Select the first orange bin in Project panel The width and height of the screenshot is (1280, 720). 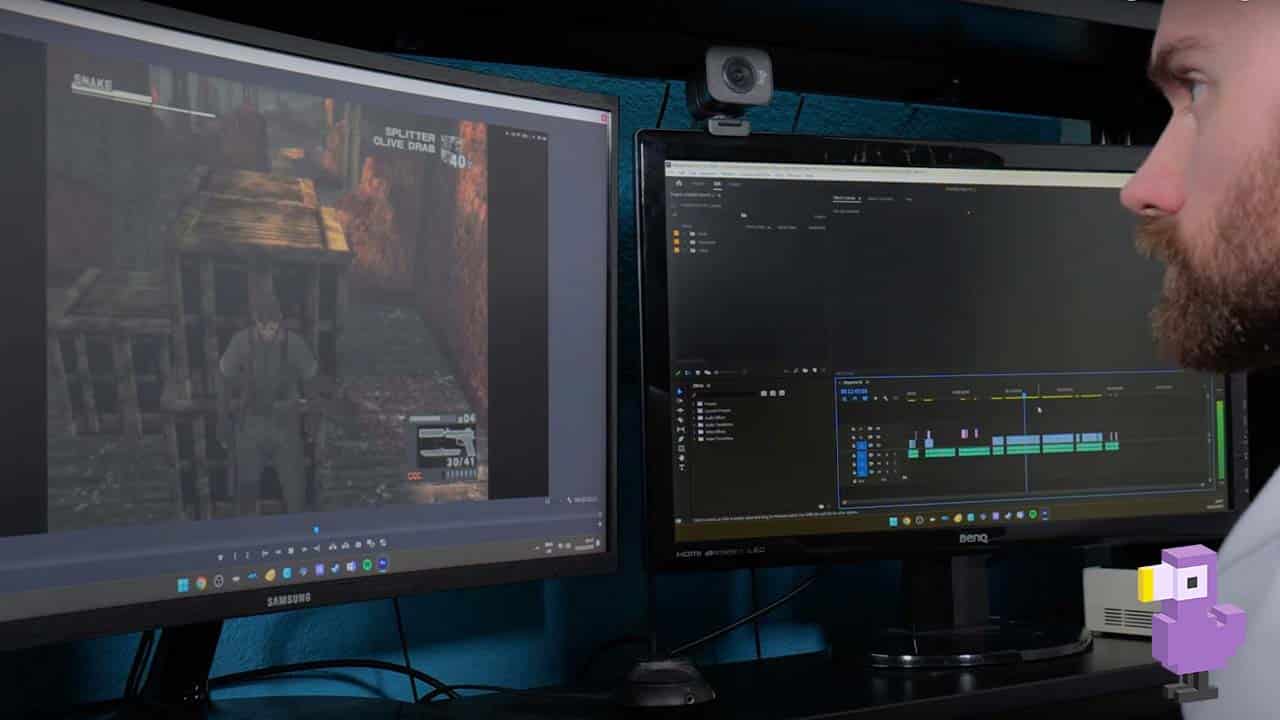[676, 233]
